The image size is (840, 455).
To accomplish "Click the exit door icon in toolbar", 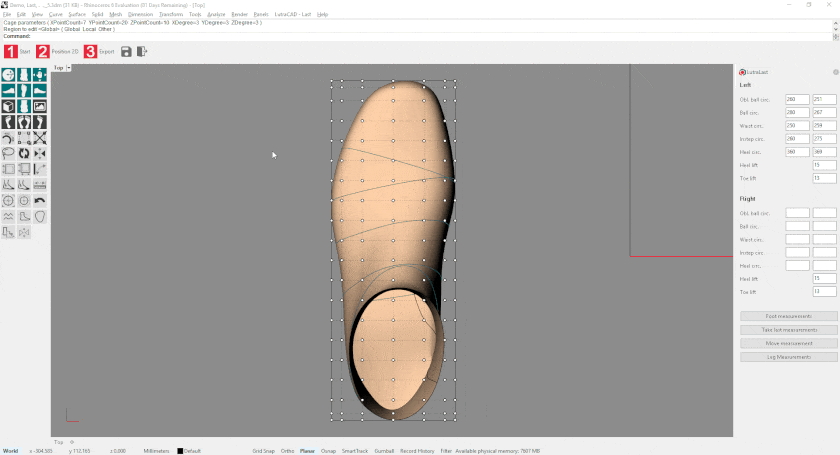I will 142,51.
